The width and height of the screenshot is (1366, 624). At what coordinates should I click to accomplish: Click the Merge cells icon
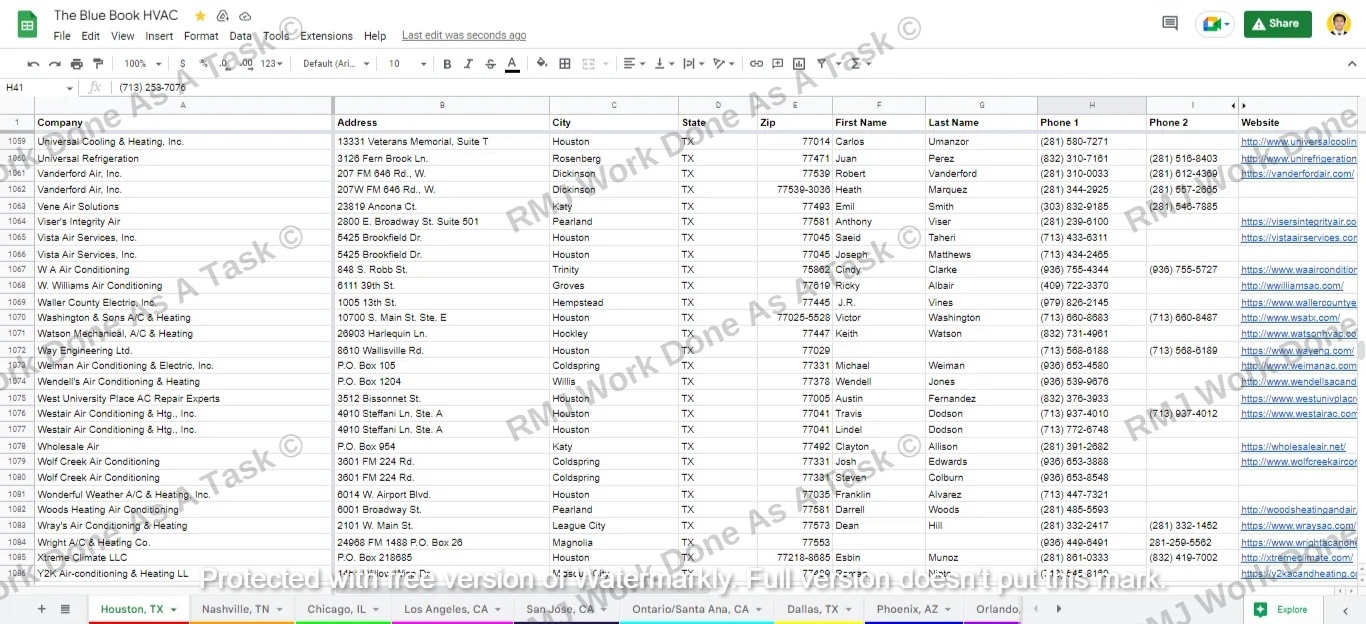[588, 64]
